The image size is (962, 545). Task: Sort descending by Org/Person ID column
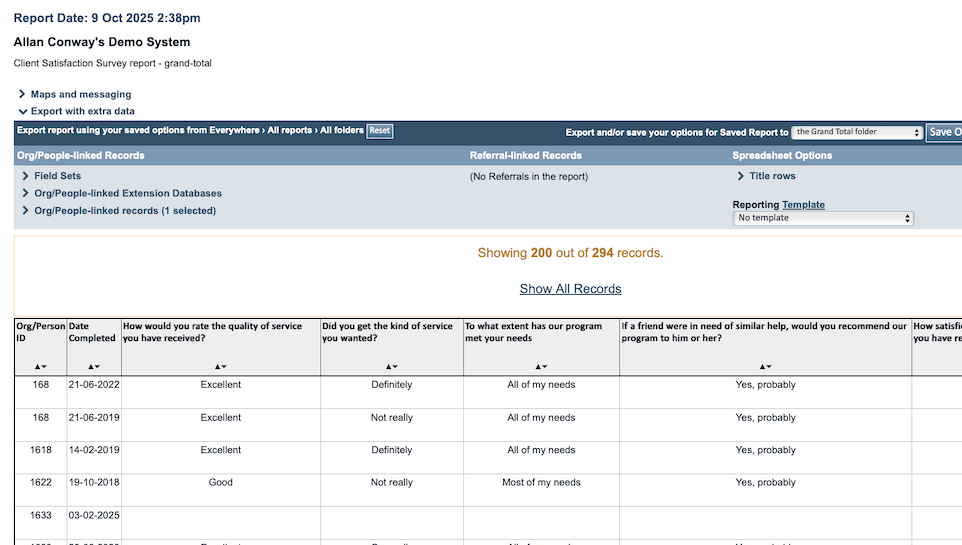[x=45, y=367]
